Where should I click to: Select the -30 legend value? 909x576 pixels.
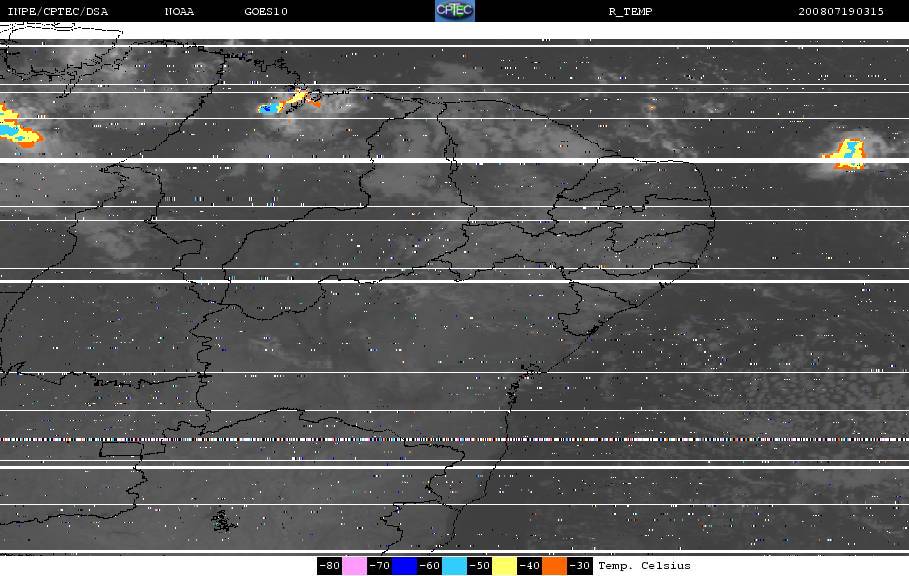(x=579, y=566)
